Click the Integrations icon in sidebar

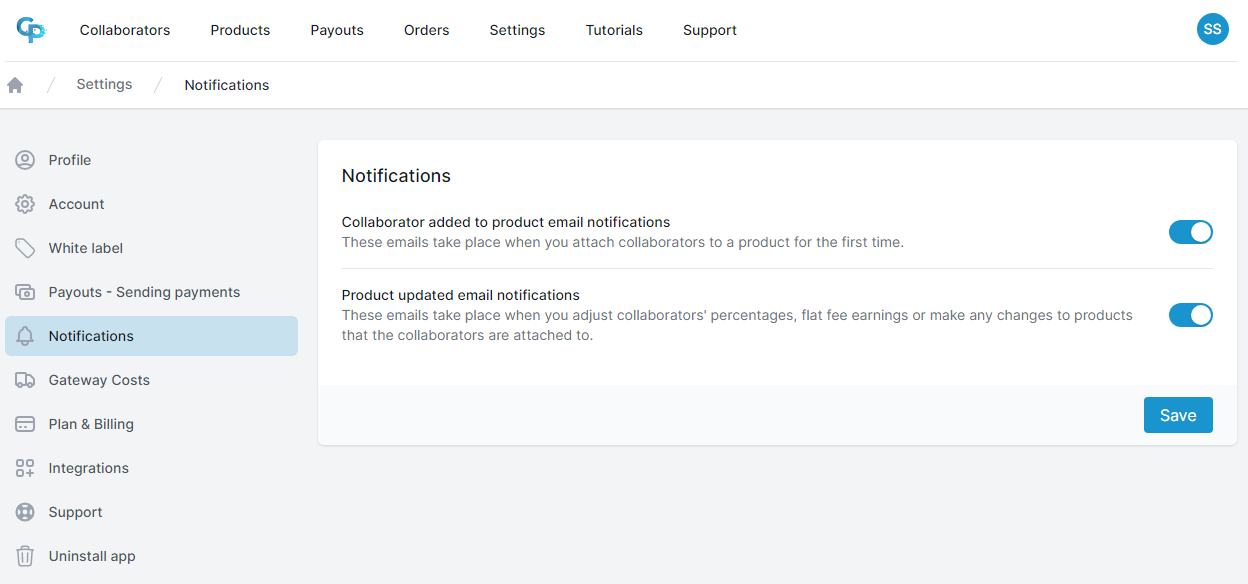click(28, 468)
